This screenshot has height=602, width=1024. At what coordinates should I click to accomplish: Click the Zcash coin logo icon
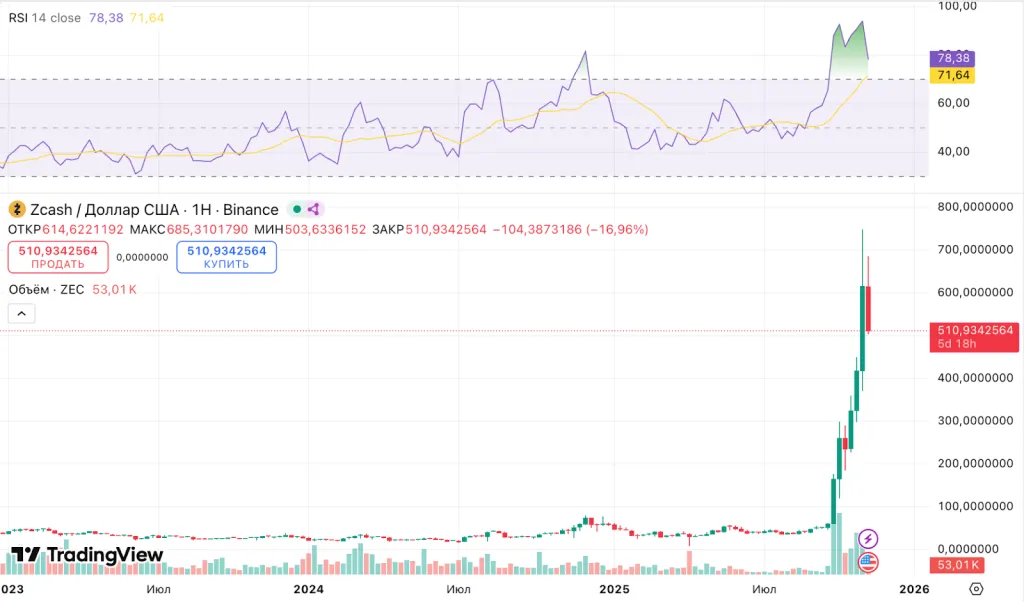17,210
